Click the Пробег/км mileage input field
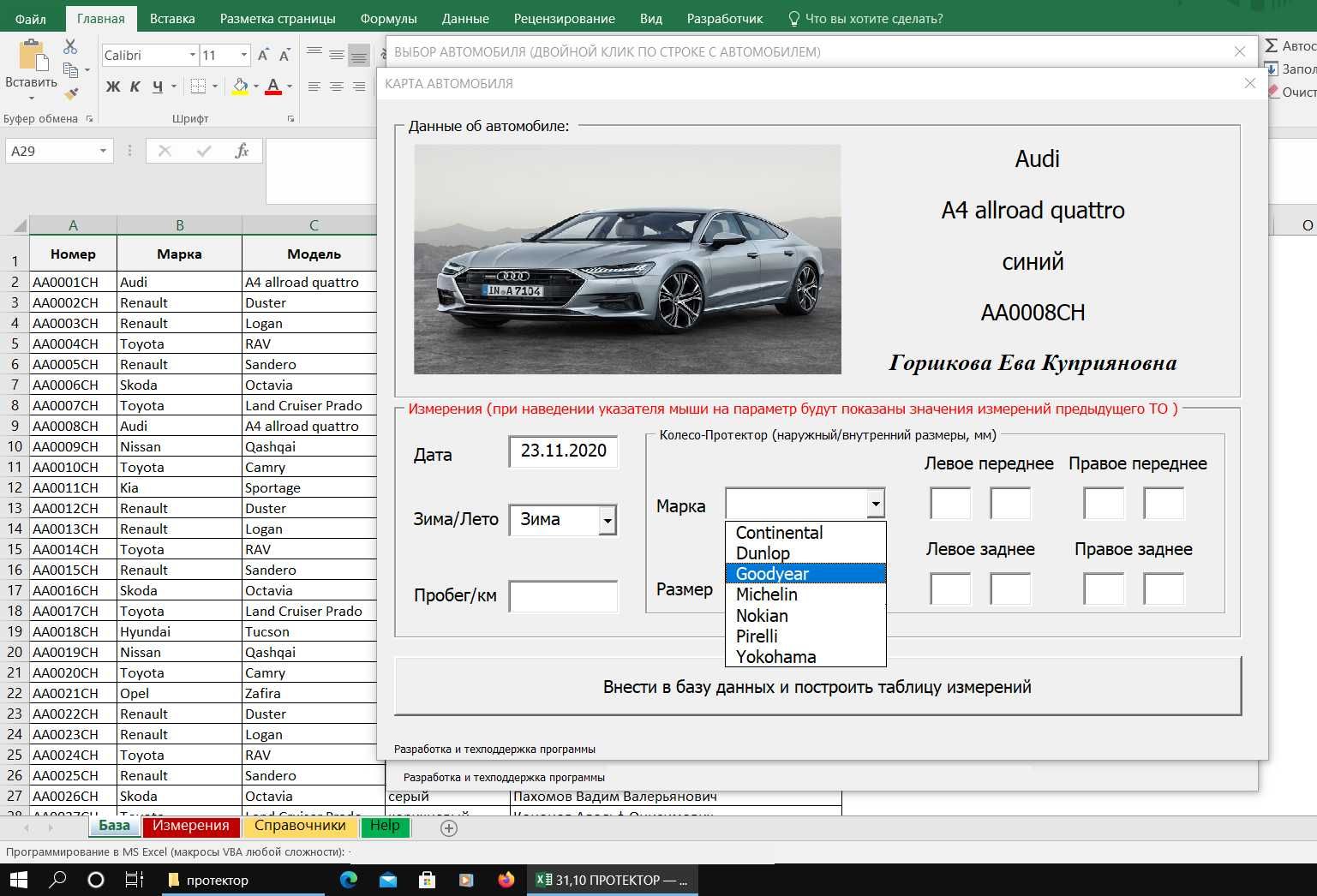This screenshot has height=896, width=1317. pos(563,596)
